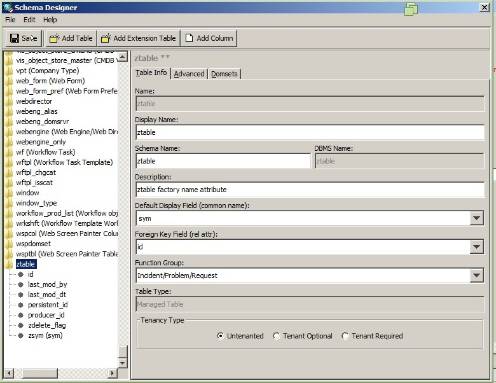Select the Tenant Optional radio button
496x383 pixels.
[x=276, y=336]
